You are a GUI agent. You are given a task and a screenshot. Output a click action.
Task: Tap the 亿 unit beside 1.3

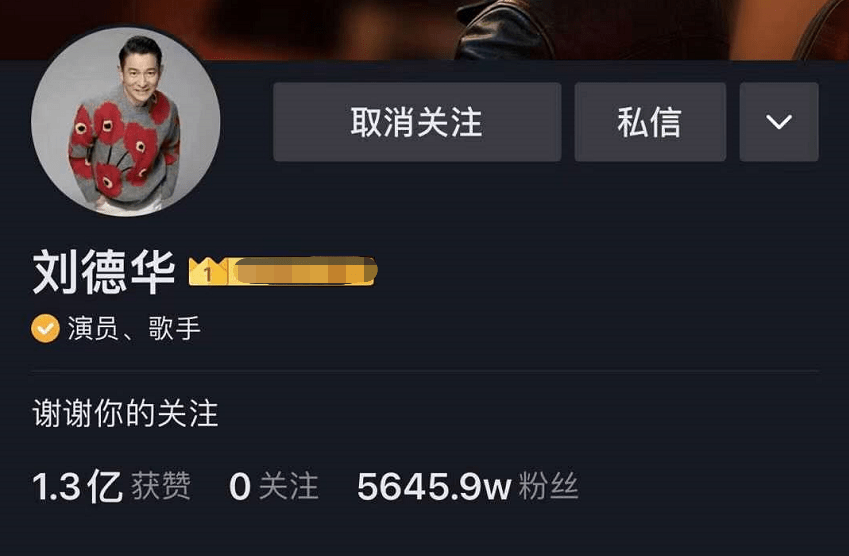pyautogui.click(x=105, y=486)
